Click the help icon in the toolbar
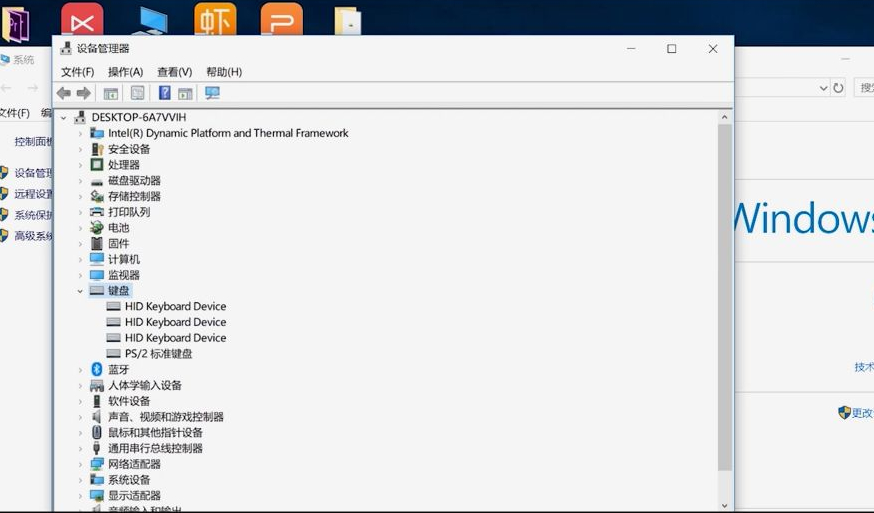 (164, 93)
